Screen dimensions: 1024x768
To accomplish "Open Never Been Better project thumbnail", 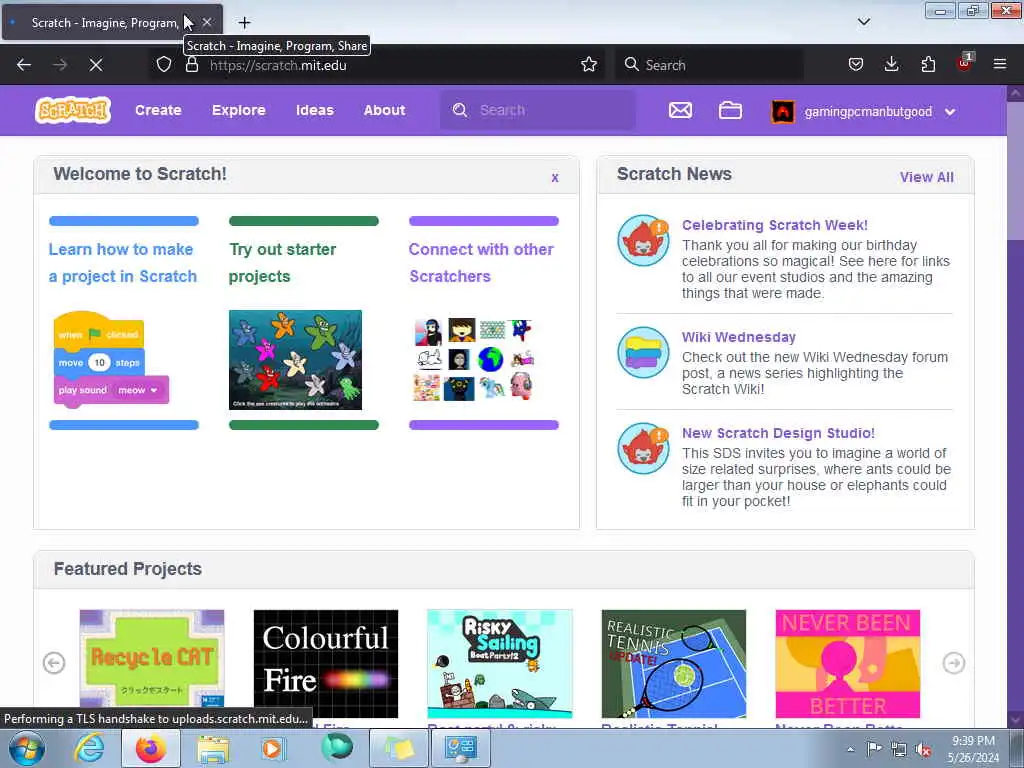I will tap(848, 664).
